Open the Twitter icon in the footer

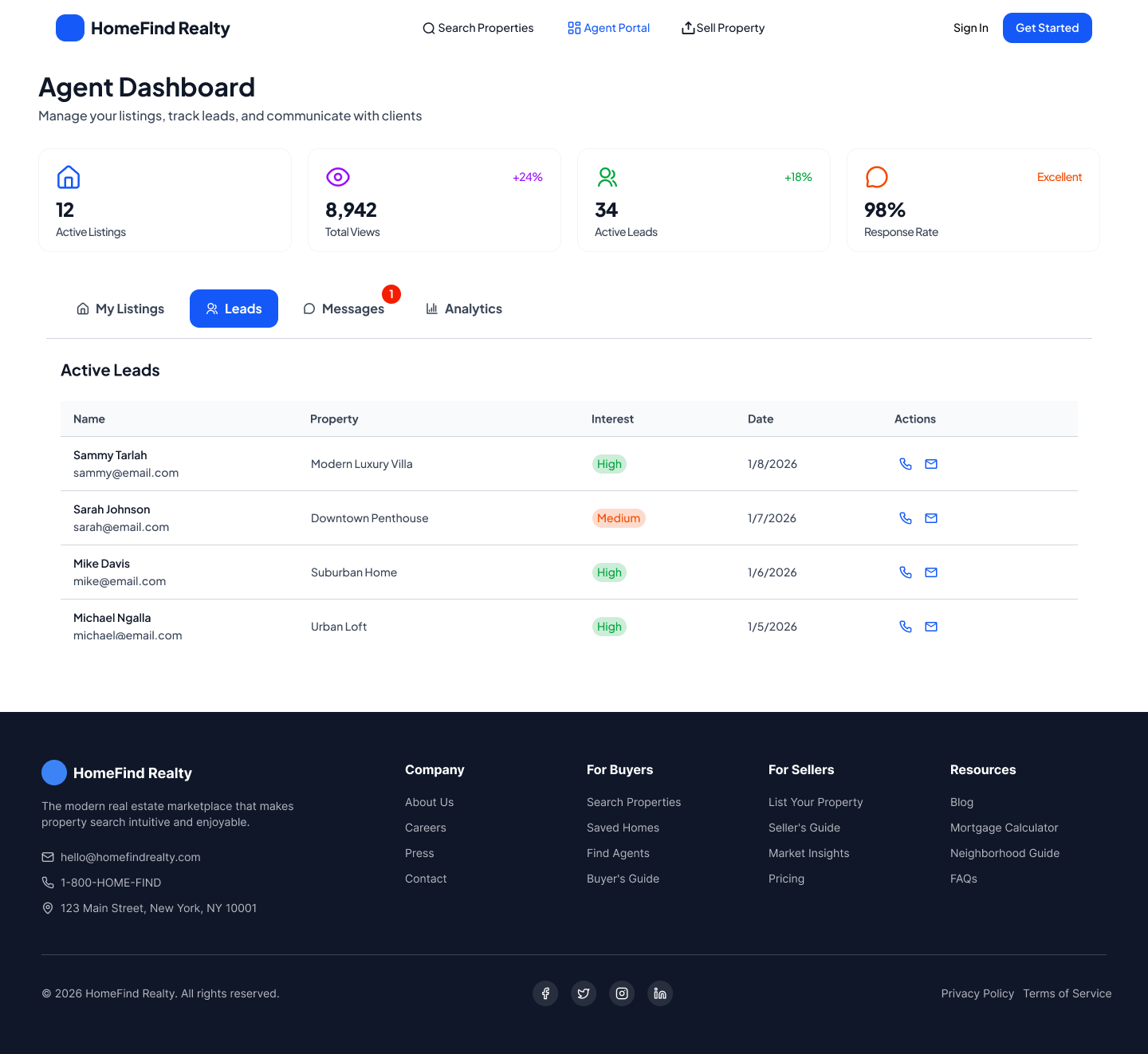(x=584, y=993)
